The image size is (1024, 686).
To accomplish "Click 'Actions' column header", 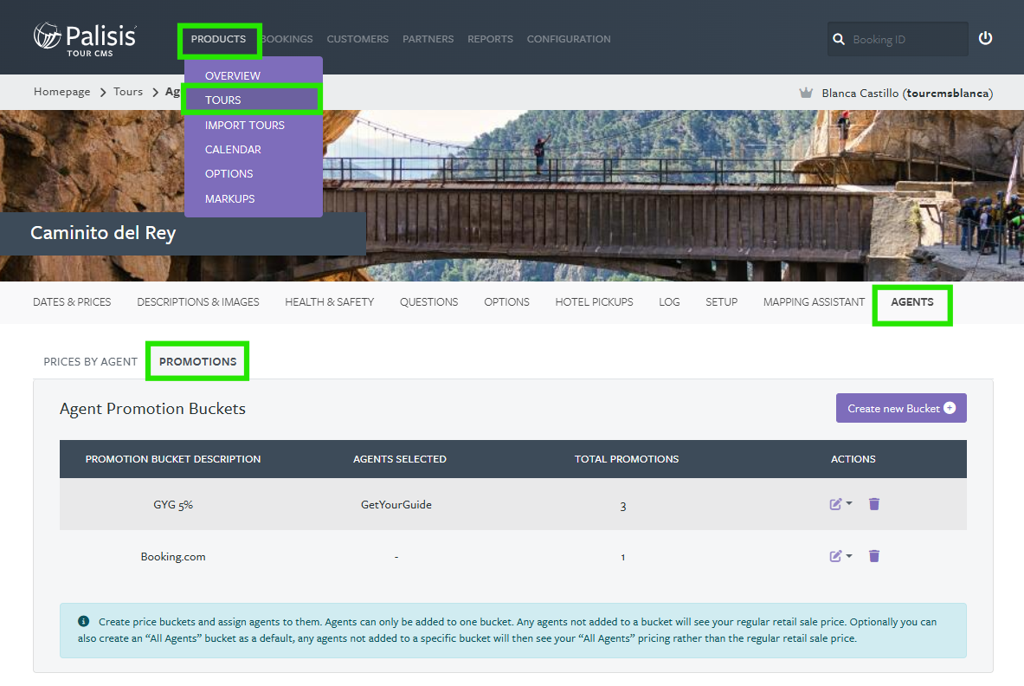I will click(853, 459).
